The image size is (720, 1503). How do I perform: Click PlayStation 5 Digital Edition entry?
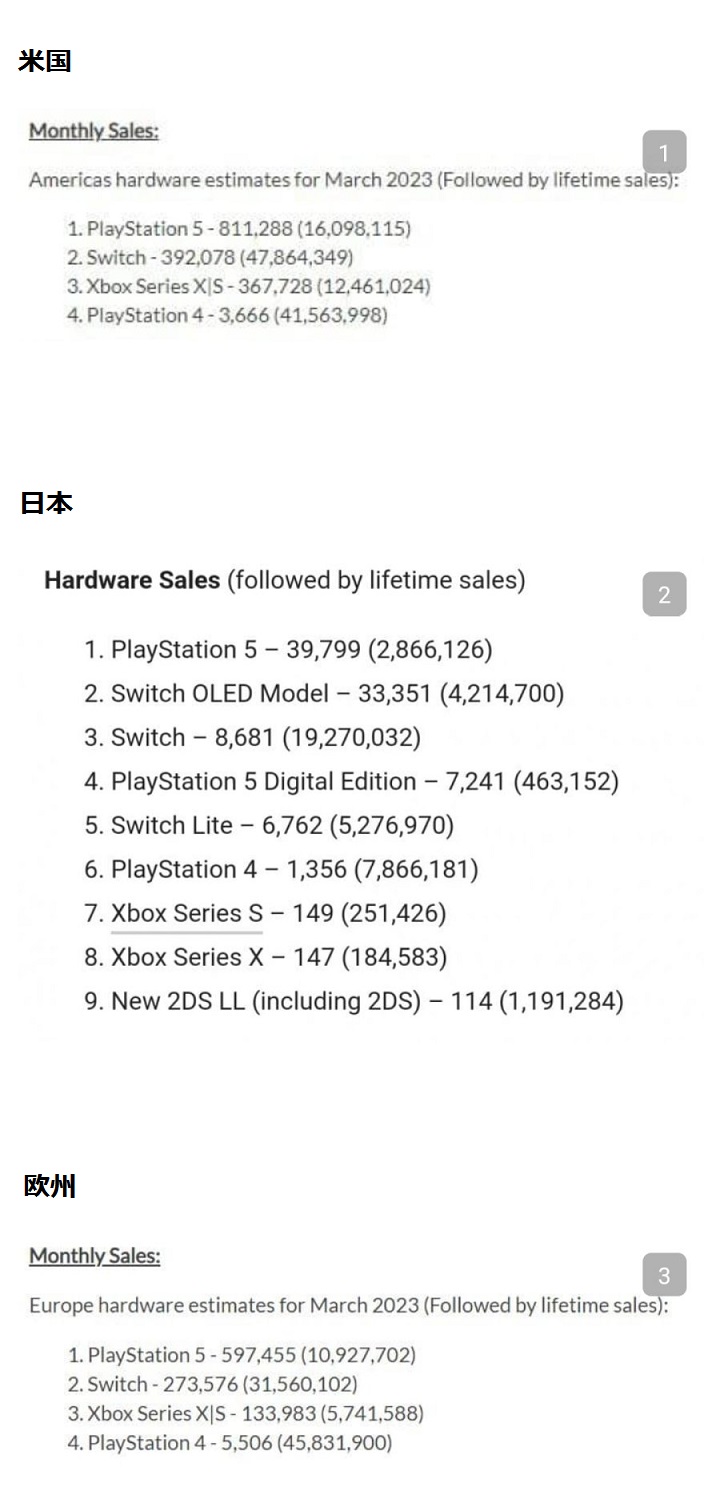click(364, 782)
